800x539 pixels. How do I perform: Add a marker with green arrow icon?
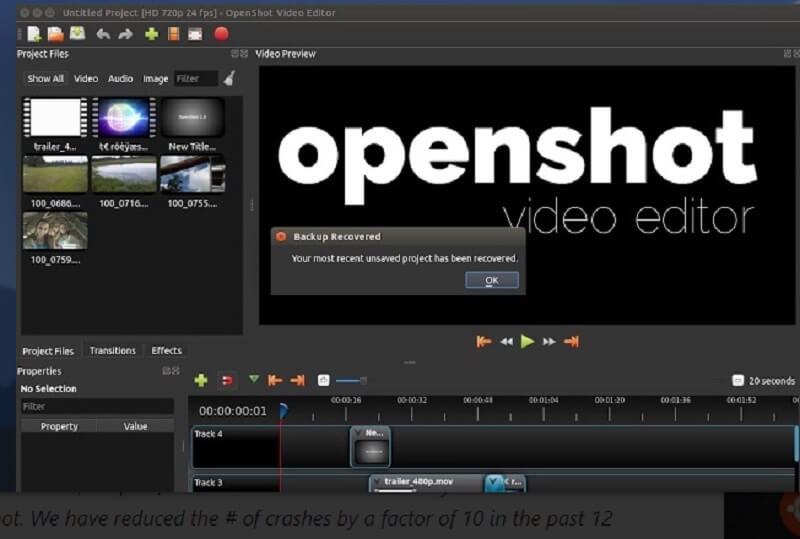click(254, 379)
